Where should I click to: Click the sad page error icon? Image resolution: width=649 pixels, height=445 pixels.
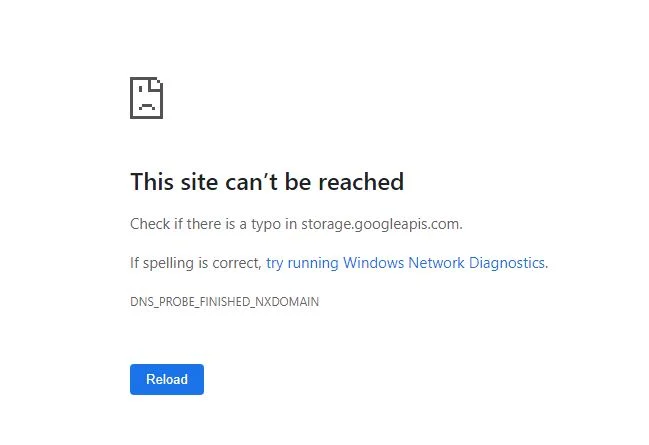(x=146, y=98)
